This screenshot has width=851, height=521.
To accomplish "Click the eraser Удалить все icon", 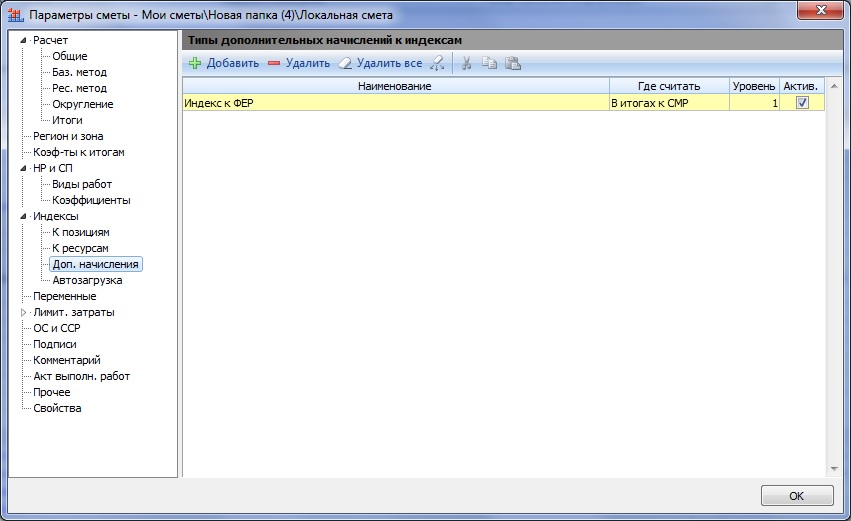I will [x=345, y=63].
